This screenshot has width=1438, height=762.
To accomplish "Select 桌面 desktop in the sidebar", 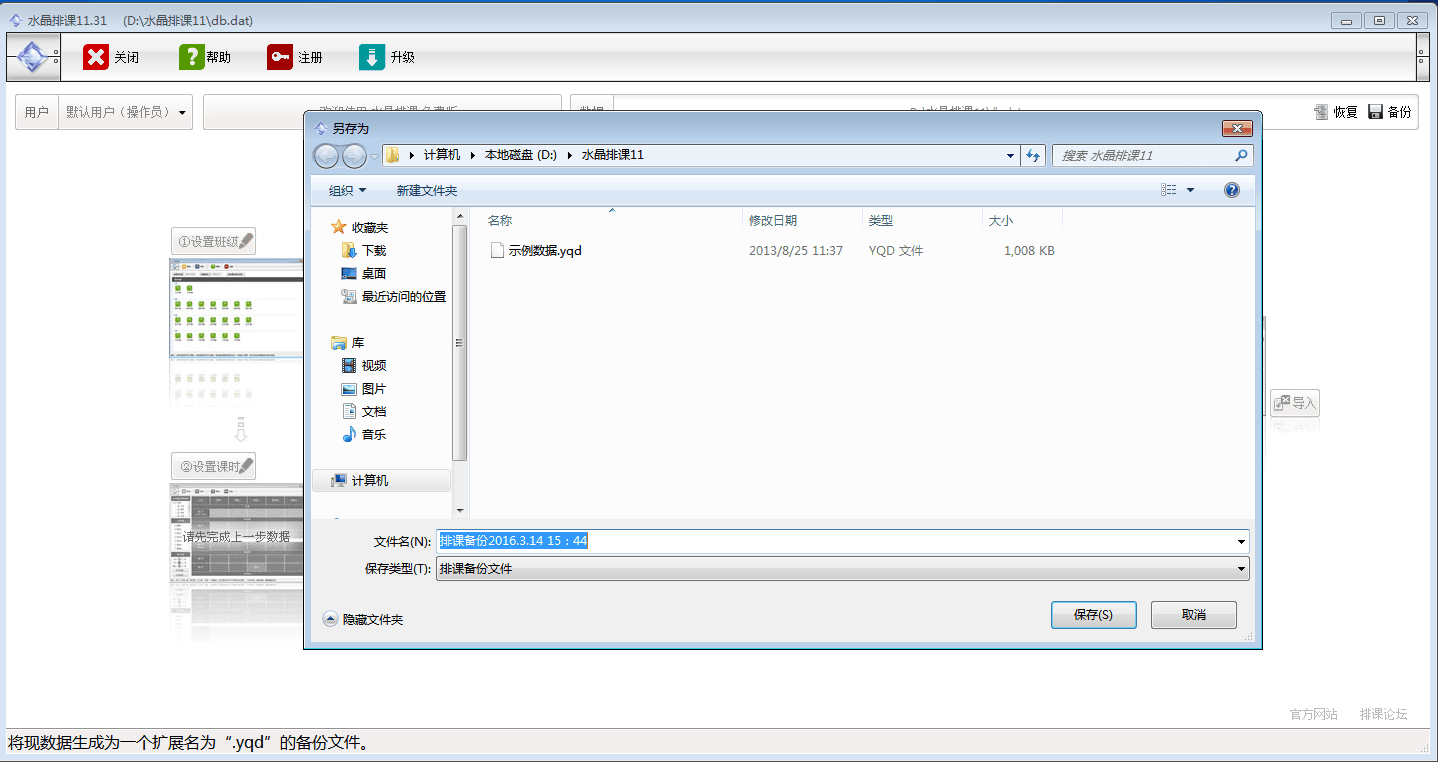I will click(x=373, y=273).
